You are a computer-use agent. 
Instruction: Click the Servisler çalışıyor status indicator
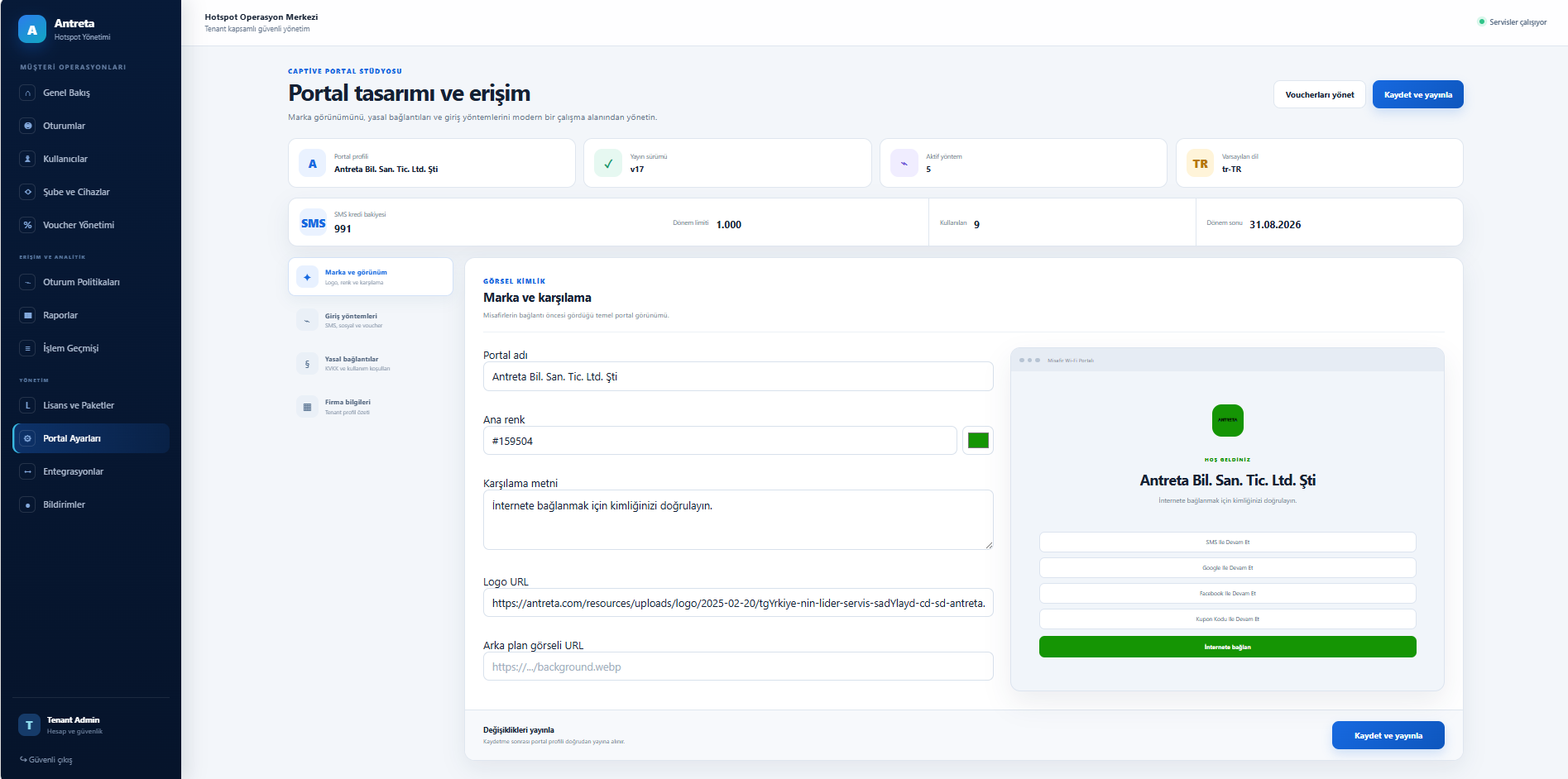(1512, 22)
